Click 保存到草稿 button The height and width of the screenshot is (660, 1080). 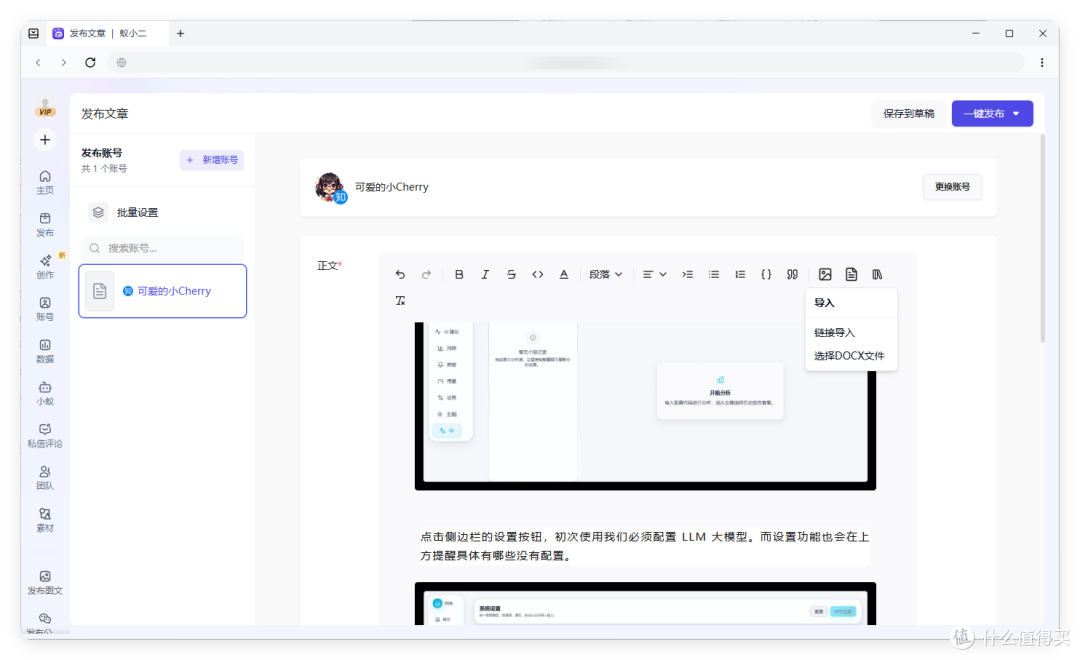(908, 114)
